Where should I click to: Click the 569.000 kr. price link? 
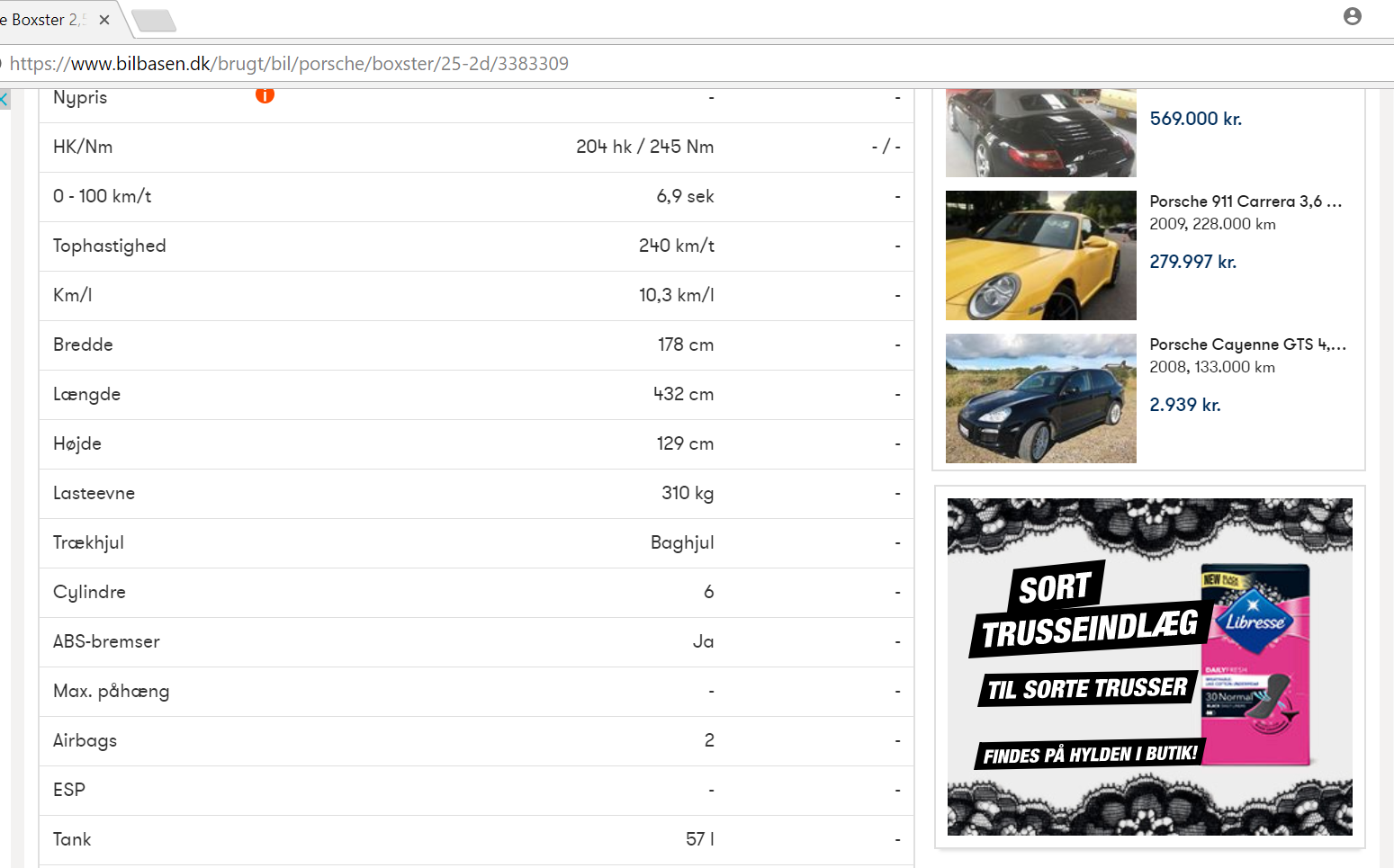(1195, 119)
